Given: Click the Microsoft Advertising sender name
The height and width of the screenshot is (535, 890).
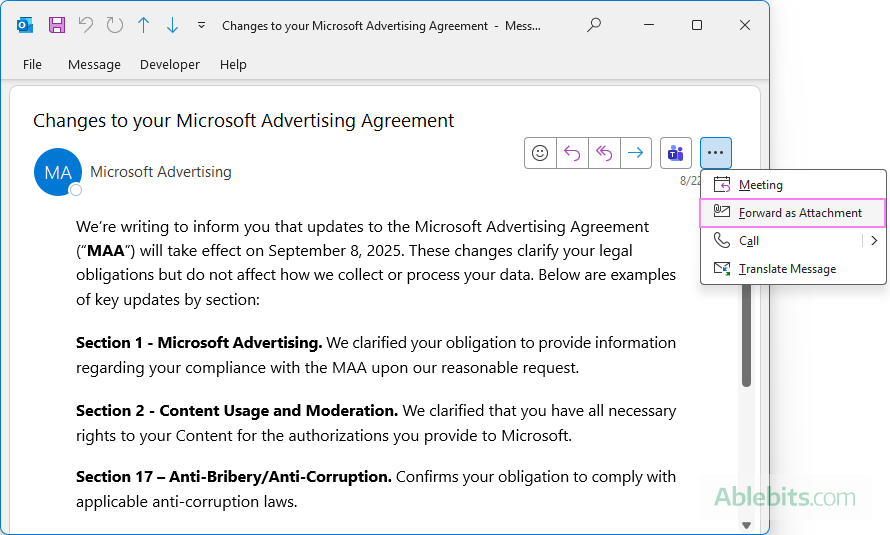Looking at the screenshot, I should pos(161,172).
